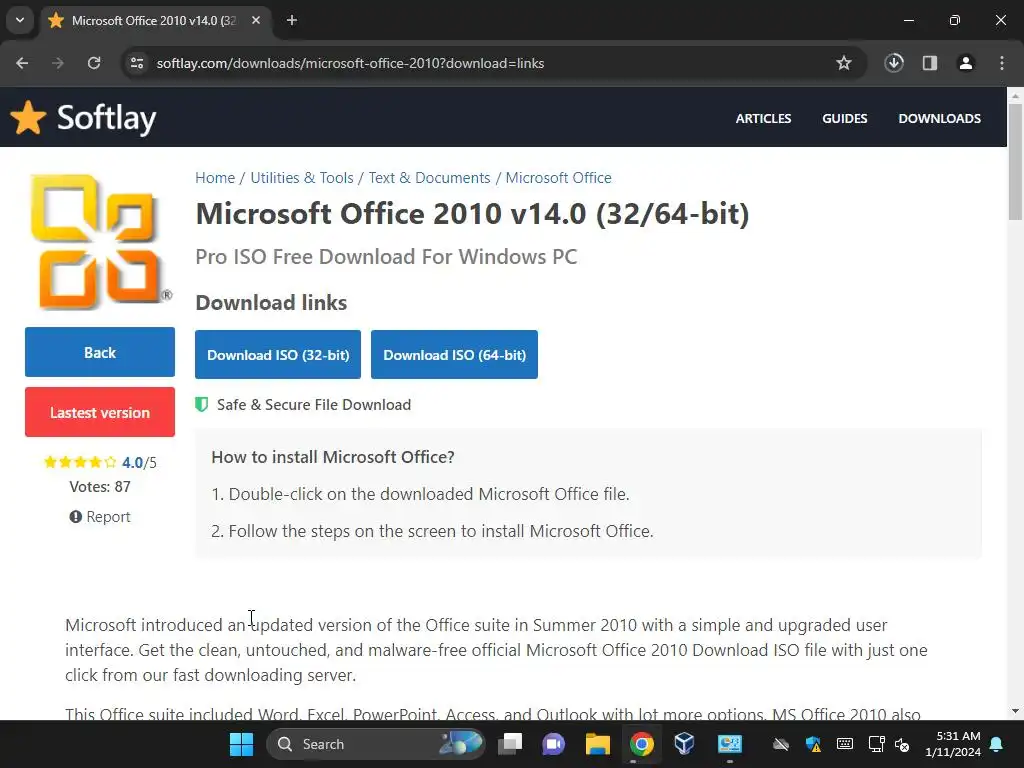Viewport: 1024px width, 768px height.
Task: Open the ARTICLES menu
Action: click(763, 118)
